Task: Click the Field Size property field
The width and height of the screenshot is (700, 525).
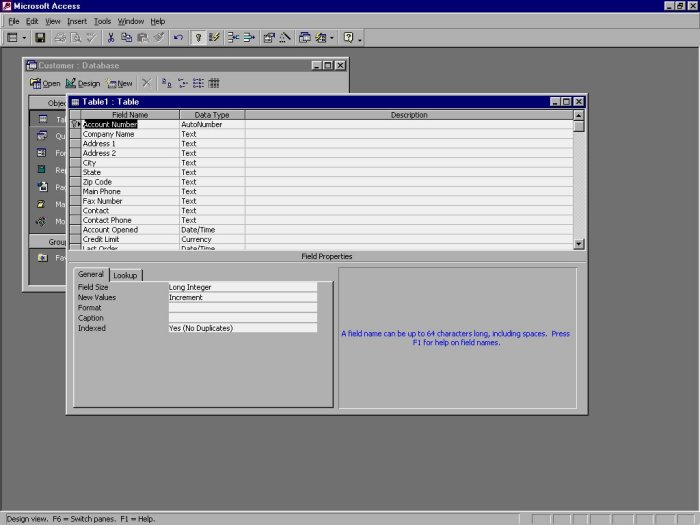Action: pos(242,287)
